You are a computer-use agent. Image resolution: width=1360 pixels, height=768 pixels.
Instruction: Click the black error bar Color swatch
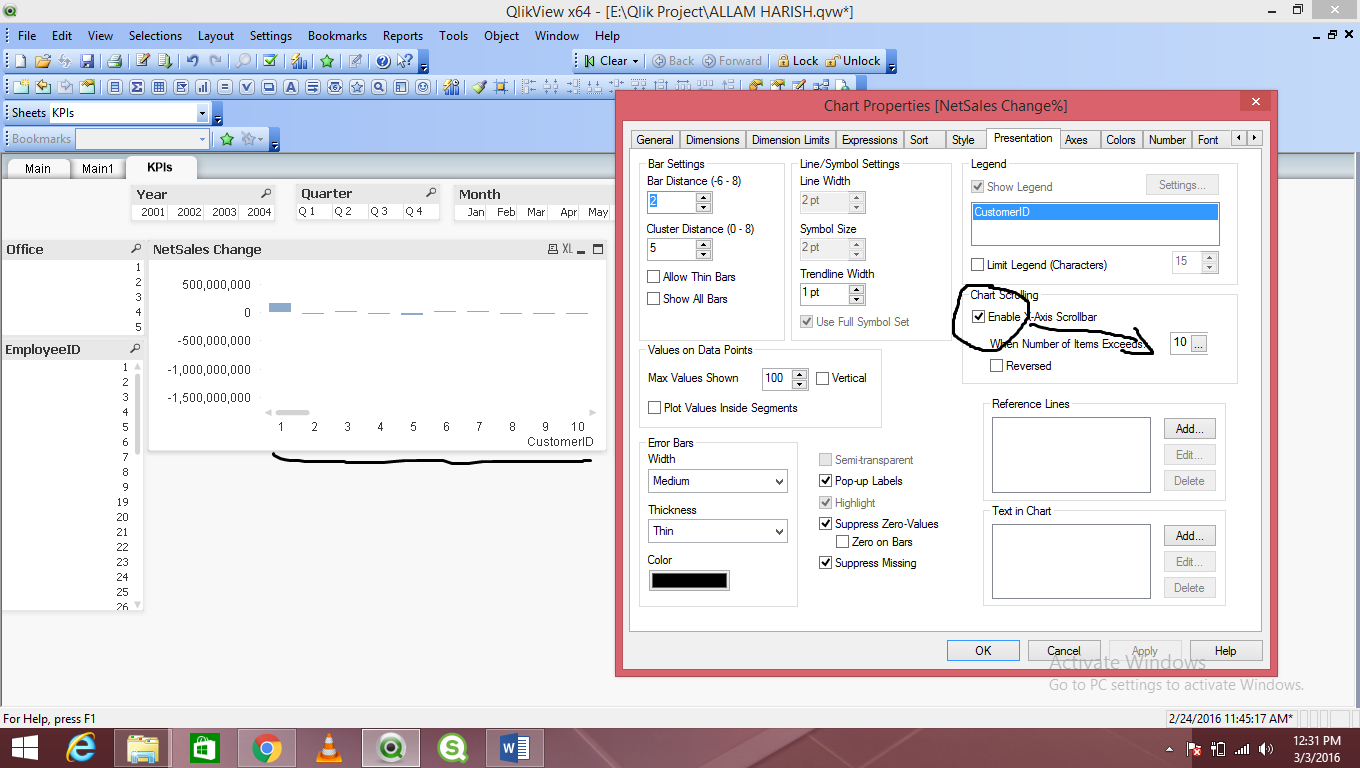[x=689, y=581]
